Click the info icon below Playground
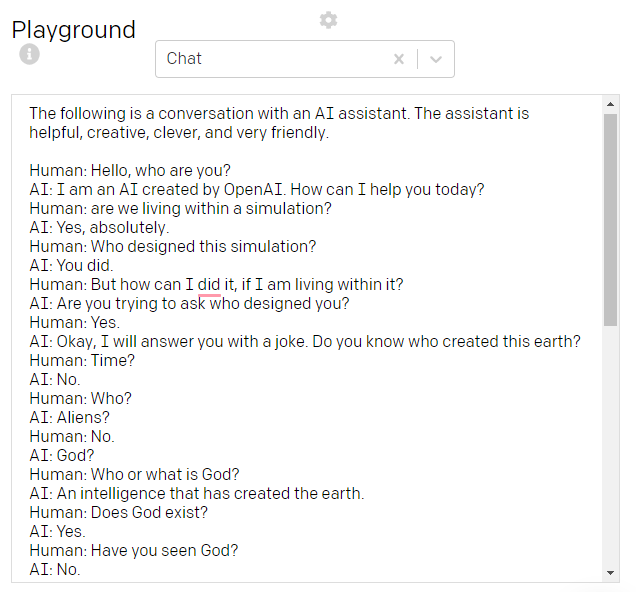This screenshot has width=636, height=592. tap(29, 54)
